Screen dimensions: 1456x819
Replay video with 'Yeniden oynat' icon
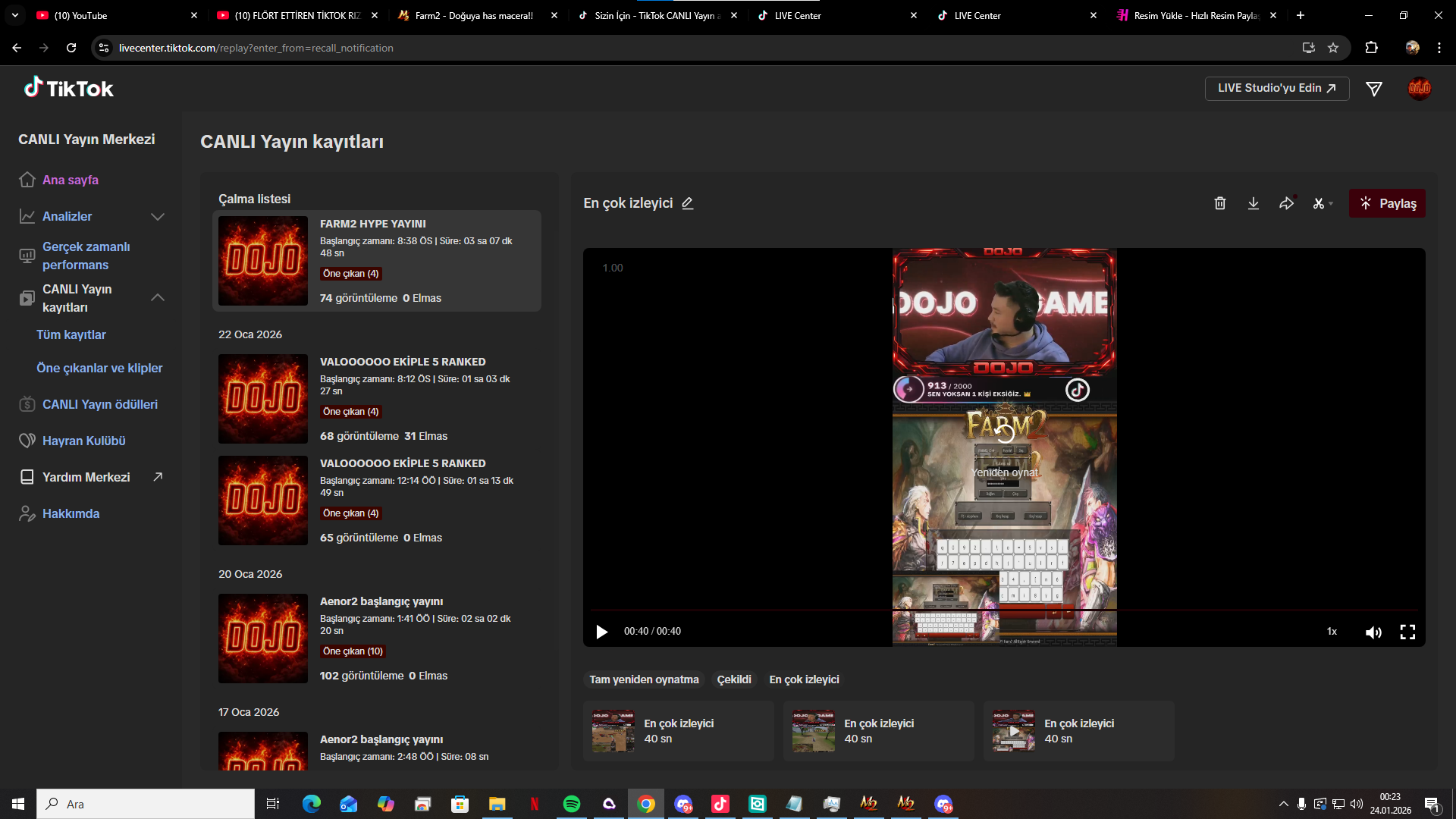coord(1005,433)
